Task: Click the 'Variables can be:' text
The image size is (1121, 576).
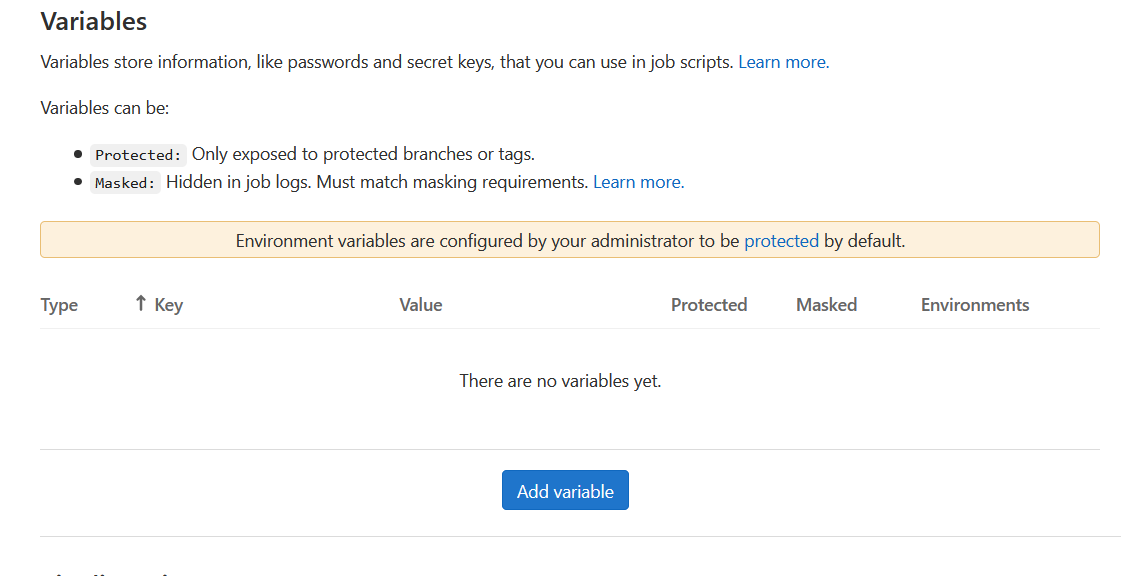Action: tap(105, 108)
